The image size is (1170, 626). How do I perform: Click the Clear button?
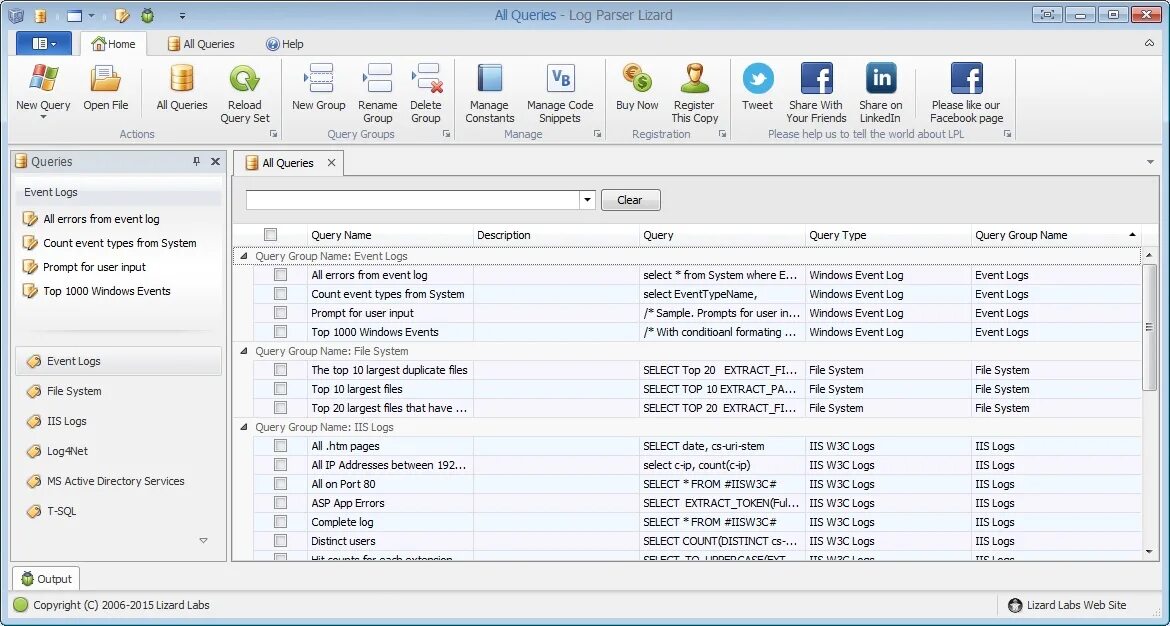[631, 200]
